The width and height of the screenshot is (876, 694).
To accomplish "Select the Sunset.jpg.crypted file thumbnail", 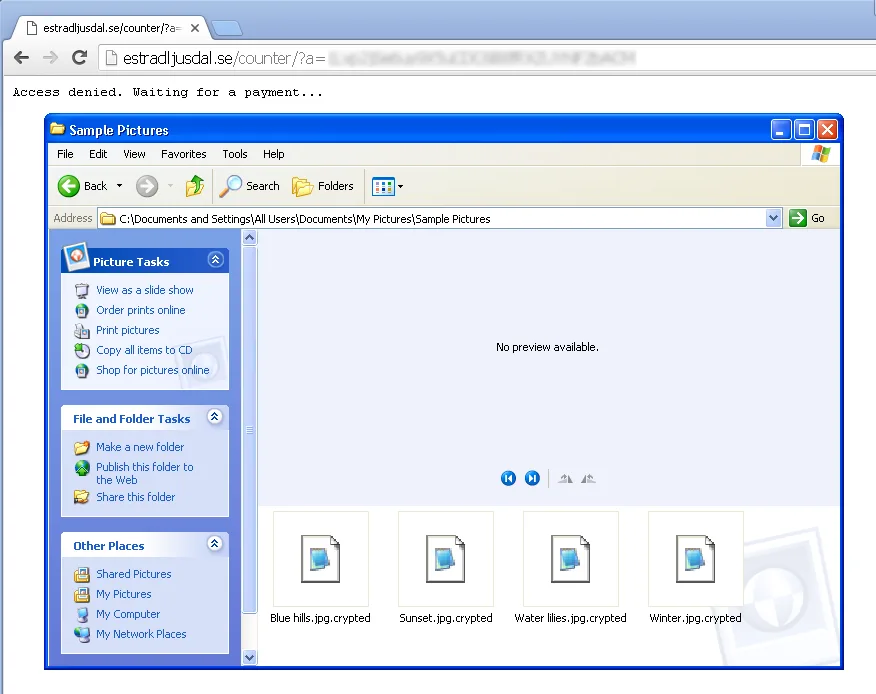I will tap(446, 559).
